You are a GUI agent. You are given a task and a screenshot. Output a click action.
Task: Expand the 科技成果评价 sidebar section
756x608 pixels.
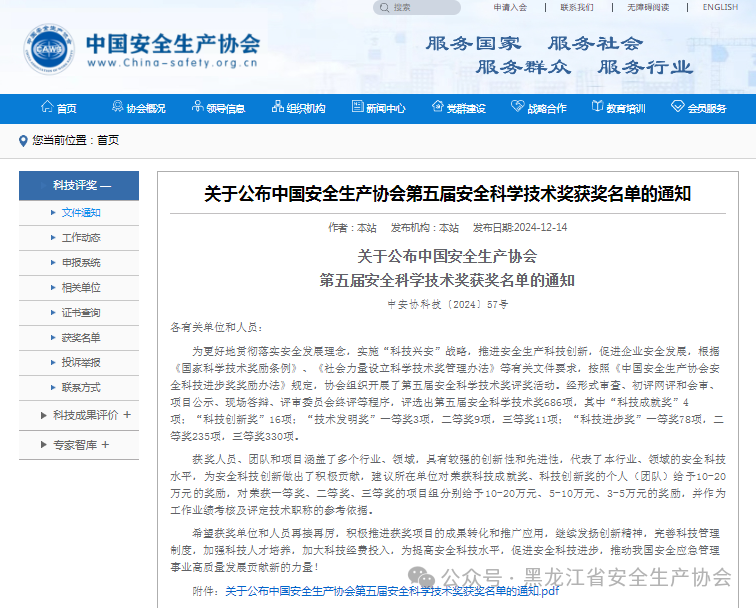tap(85, 414)
